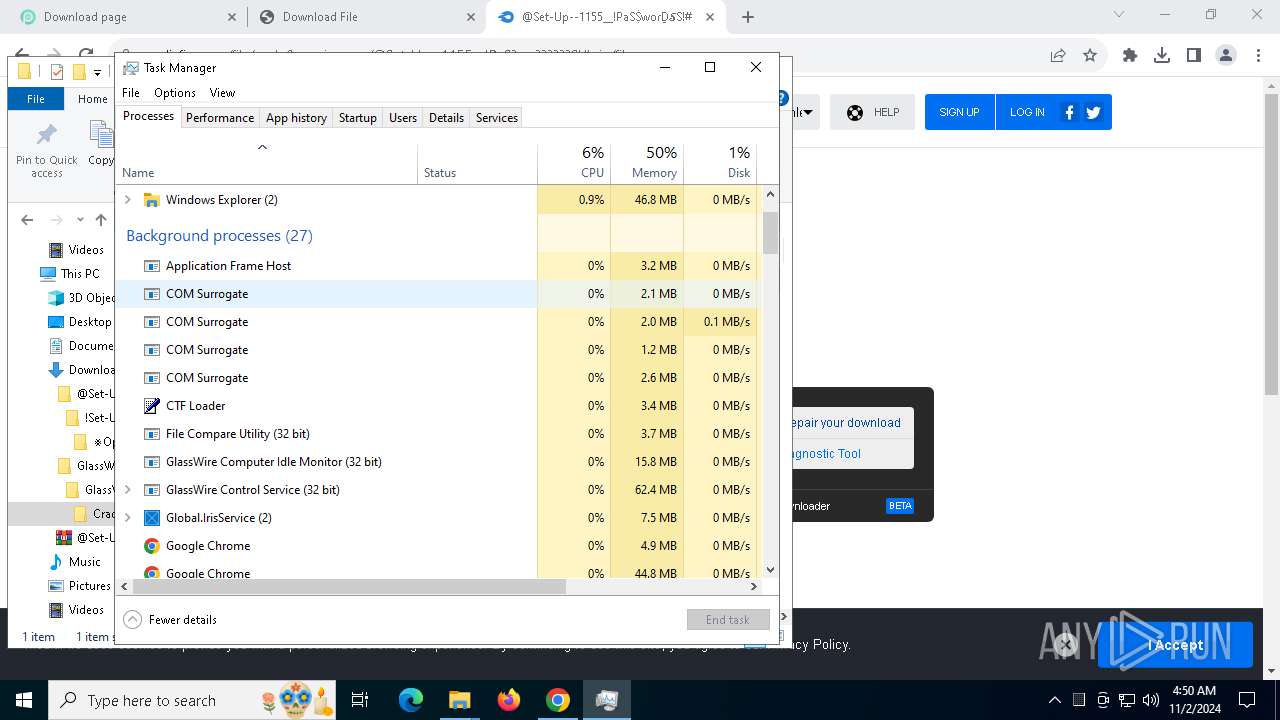Screen dimensions: 1280x720
Task: Click the End task button
Action: (728, 620)
